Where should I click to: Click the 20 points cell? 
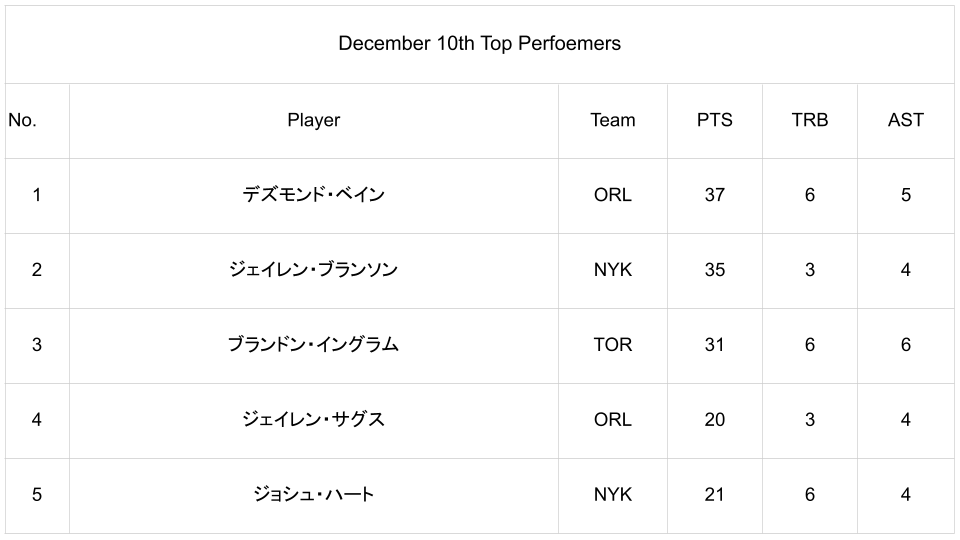(714, 420)
